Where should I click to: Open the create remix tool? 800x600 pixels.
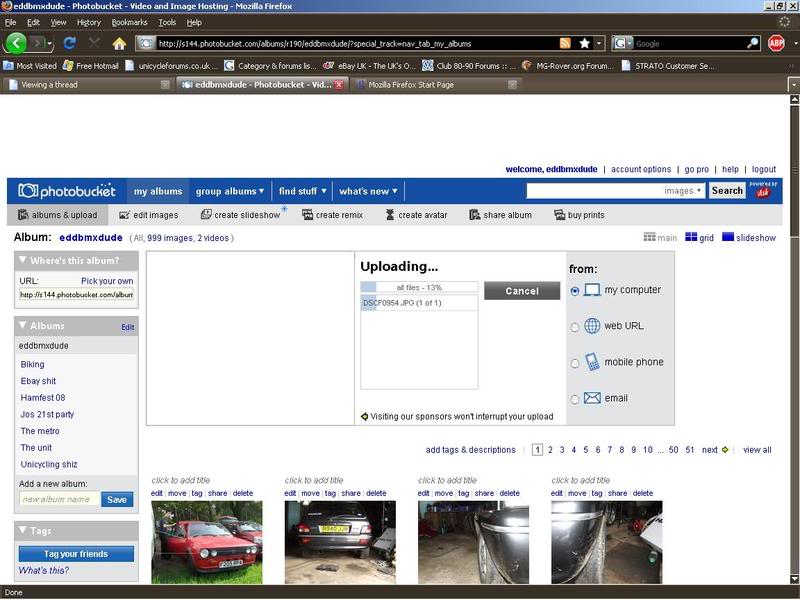tap(332, 215)
